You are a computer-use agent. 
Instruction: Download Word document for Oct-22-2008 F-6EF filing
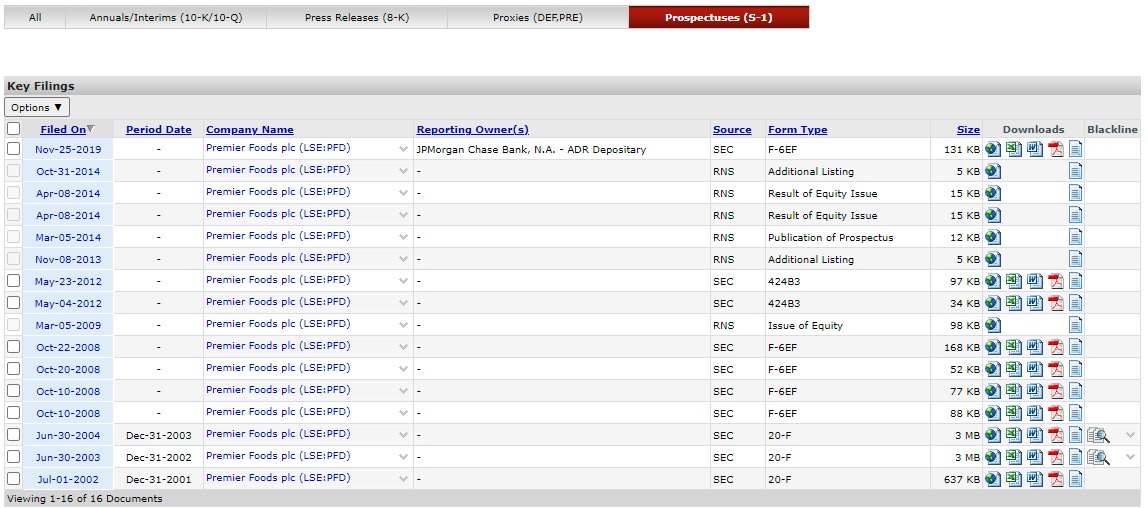[1034, 347]
